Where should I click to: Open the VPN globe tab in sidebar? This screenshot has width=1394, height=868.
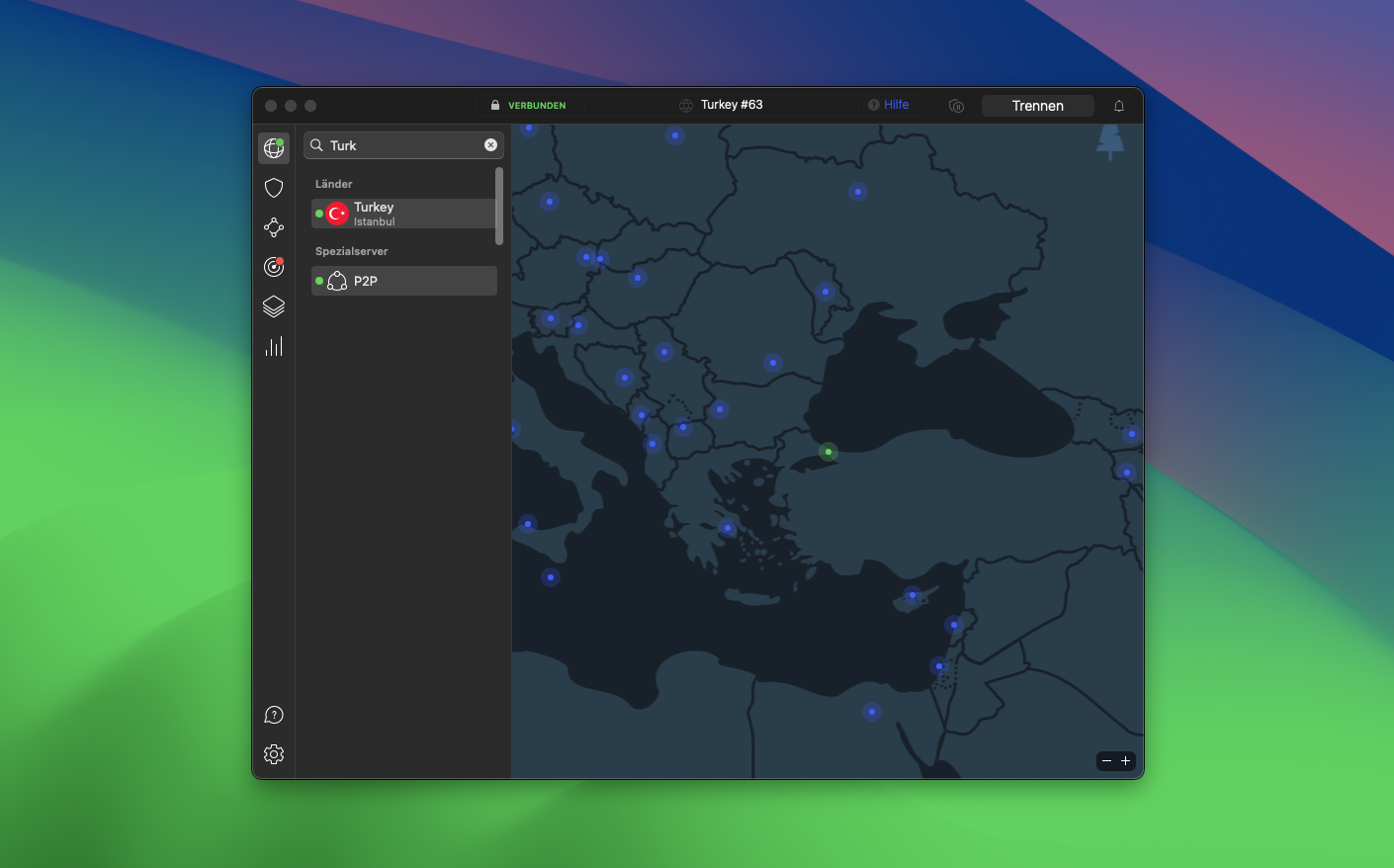[x=274, y=148]
